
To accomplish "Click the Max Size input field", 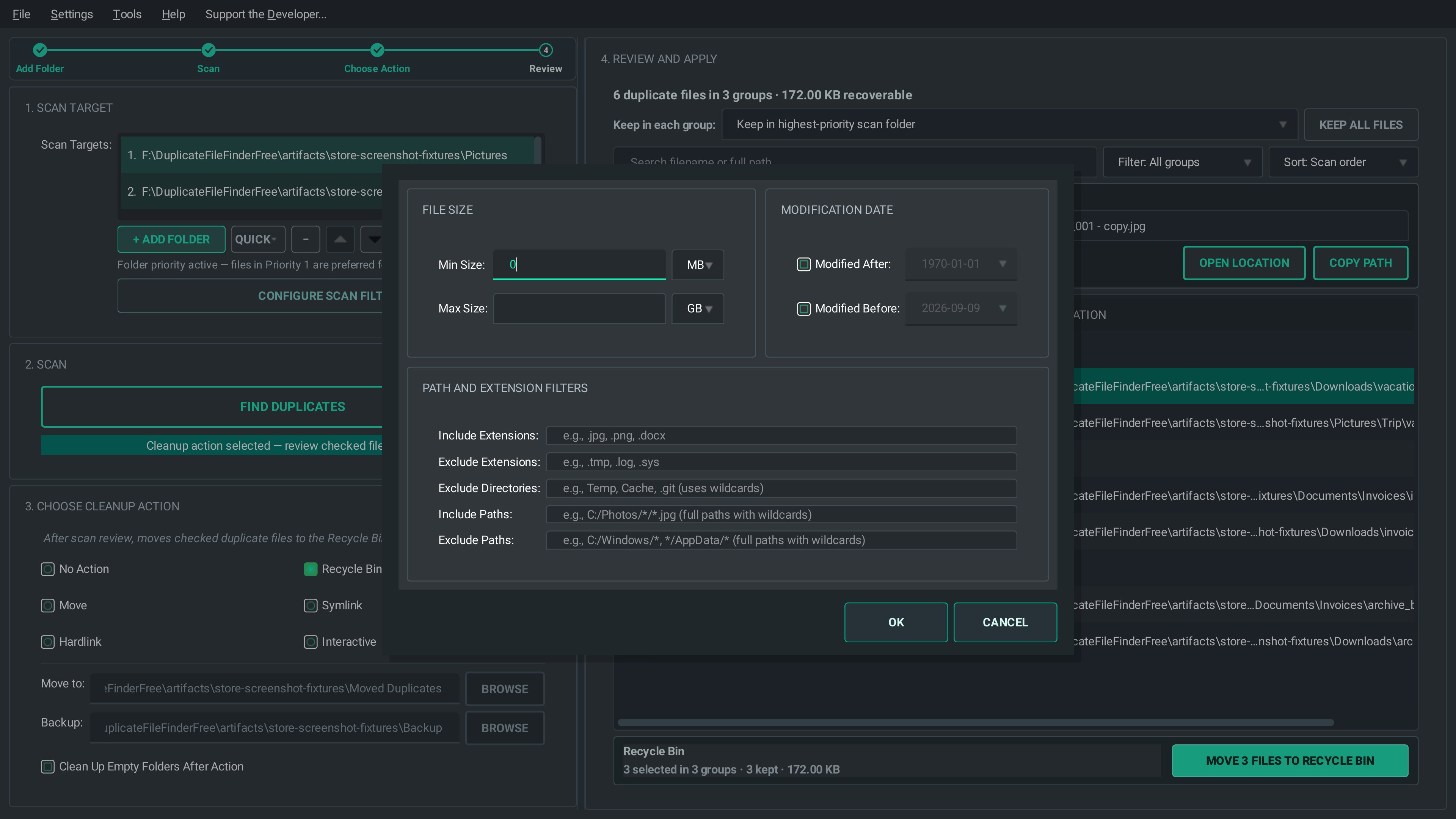I will [579, 309].
